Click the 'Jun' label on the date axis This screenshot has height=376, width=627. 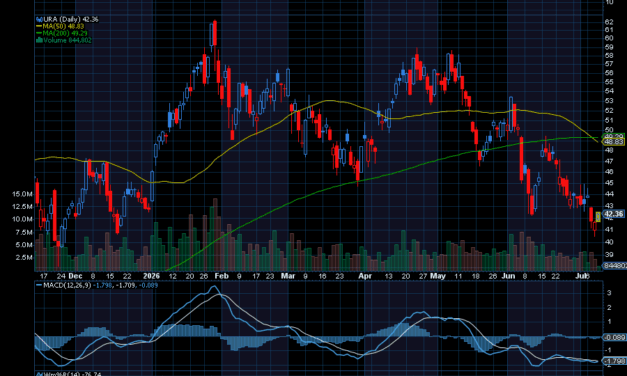pyautogui.click(x=508, y=276)
